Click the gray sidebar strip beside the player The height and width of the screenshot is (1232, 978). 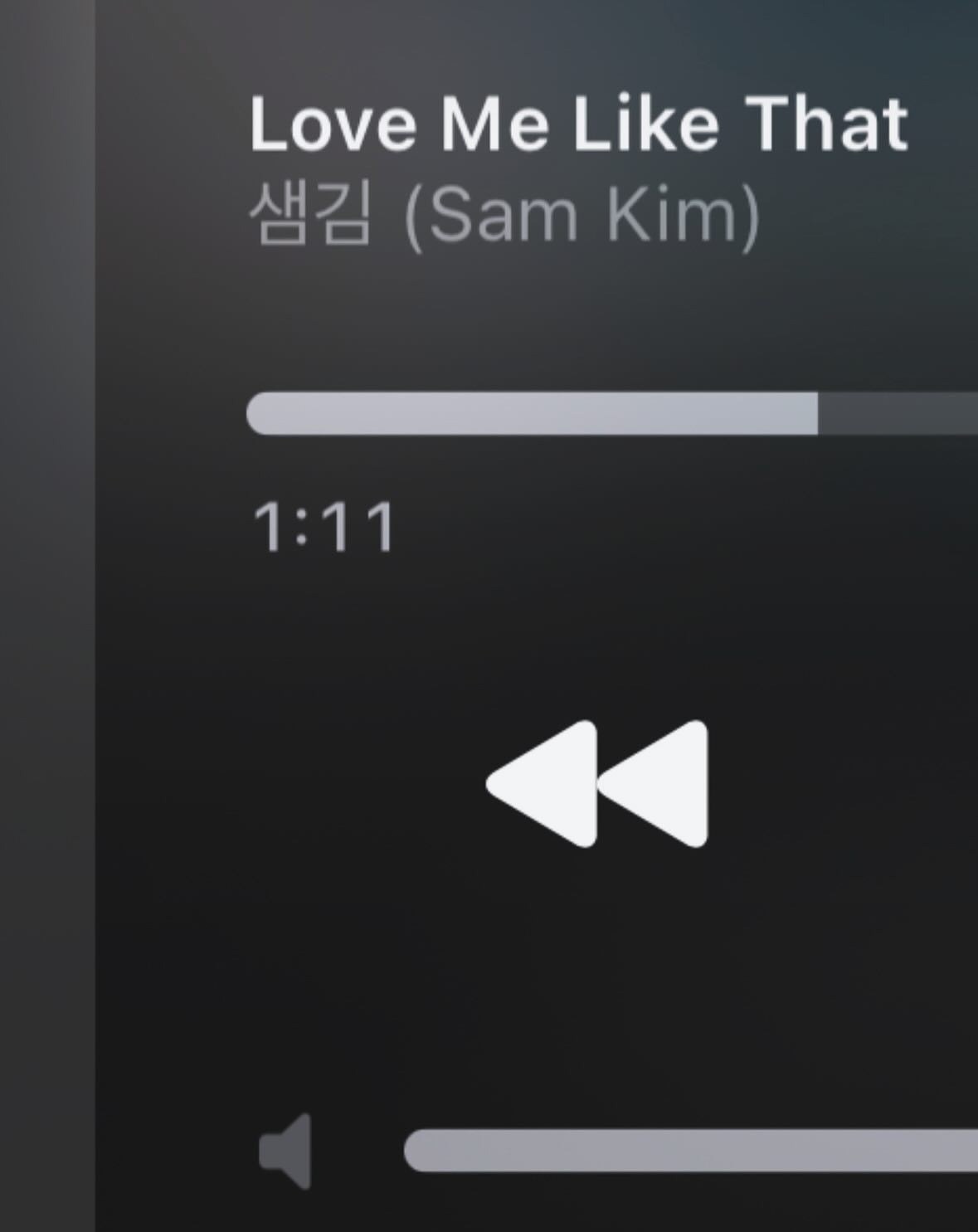[47, 616]
